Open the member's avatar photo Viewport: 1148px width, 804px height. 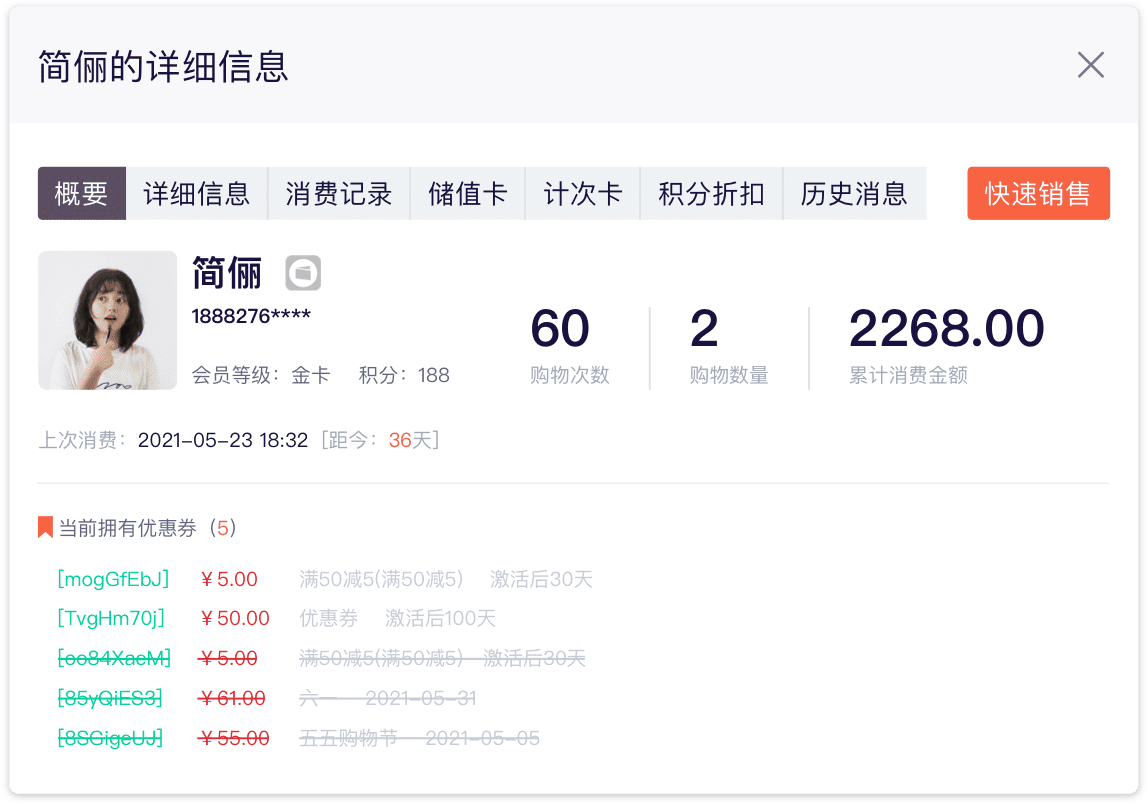point(107,320)
